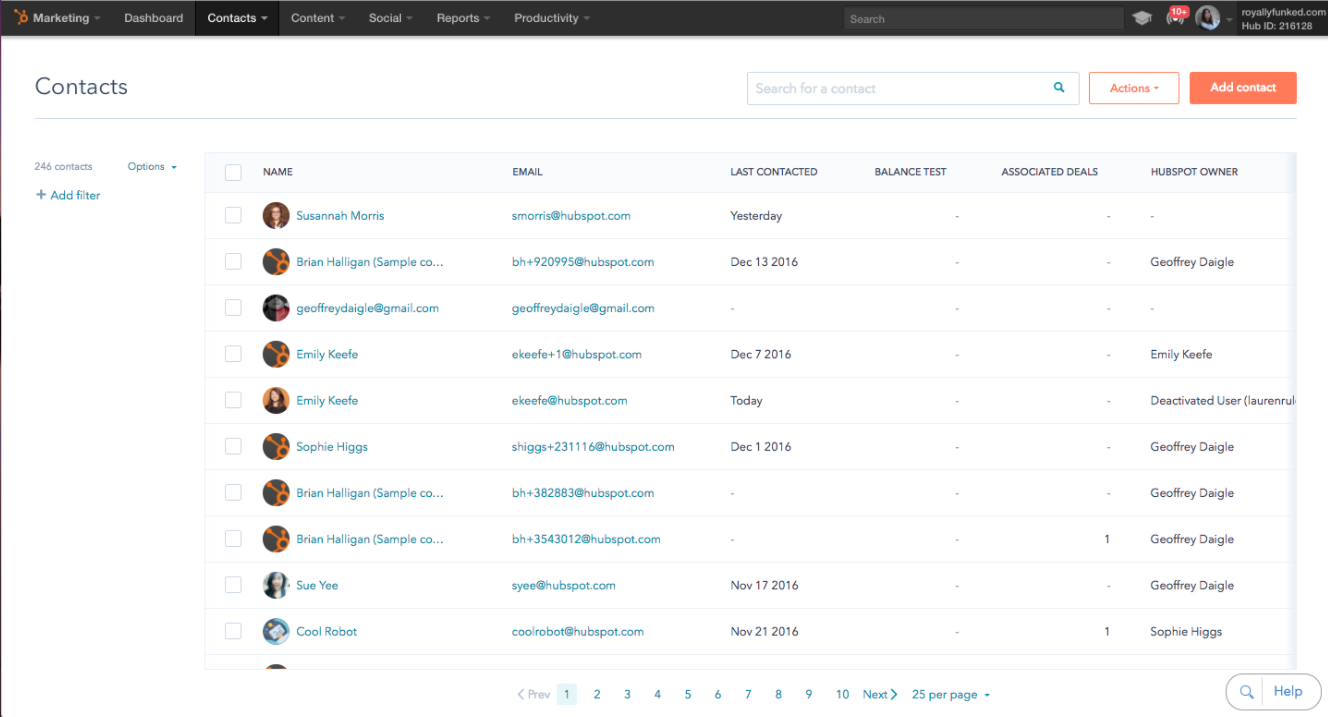Click the contact search magnifier icon

[x=1058, y=88]
